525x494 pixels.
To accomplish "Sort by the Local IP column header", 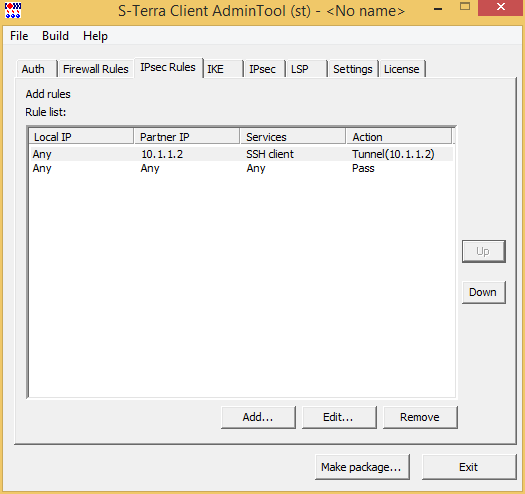I will click(x=81, y=137).
